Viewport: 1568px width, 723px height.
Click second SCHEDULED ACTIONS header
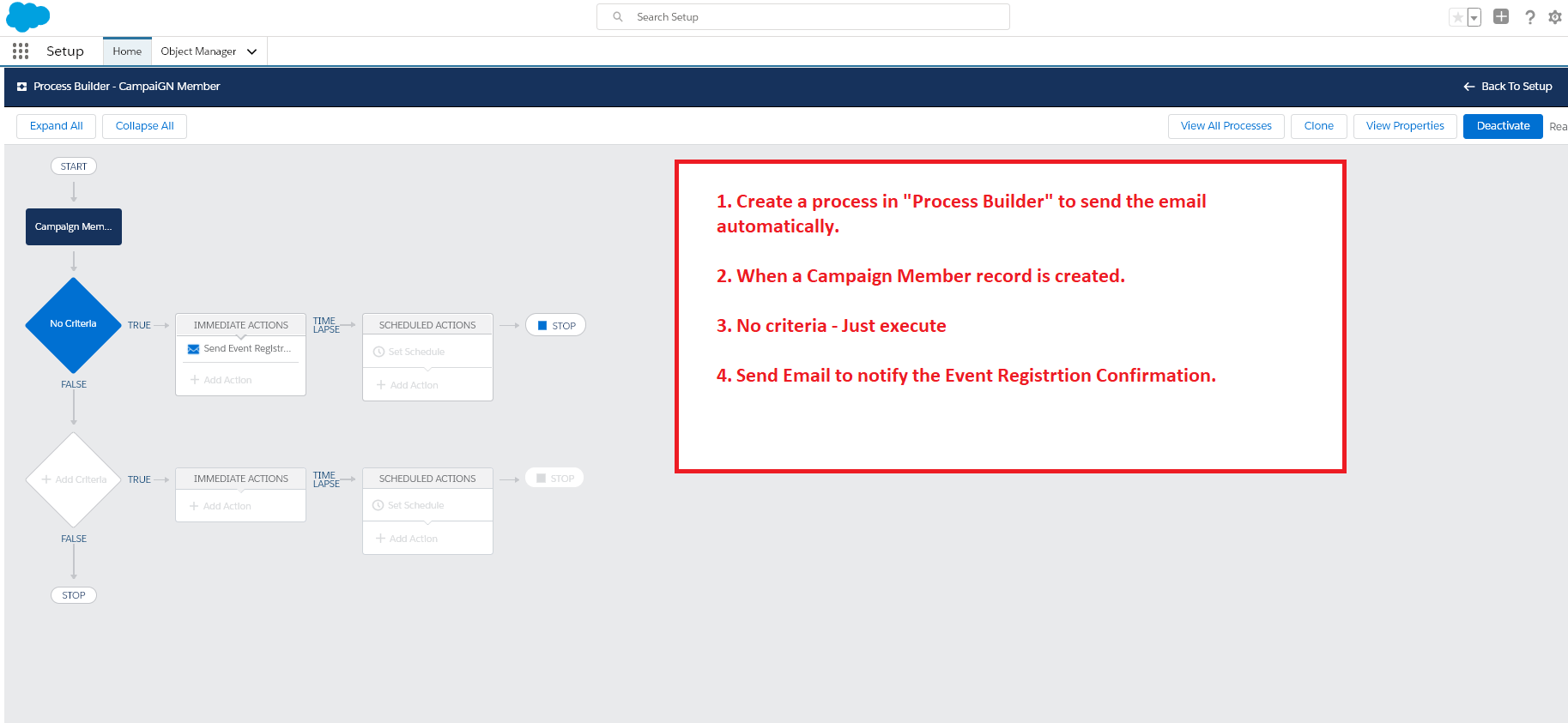[427, 479]
